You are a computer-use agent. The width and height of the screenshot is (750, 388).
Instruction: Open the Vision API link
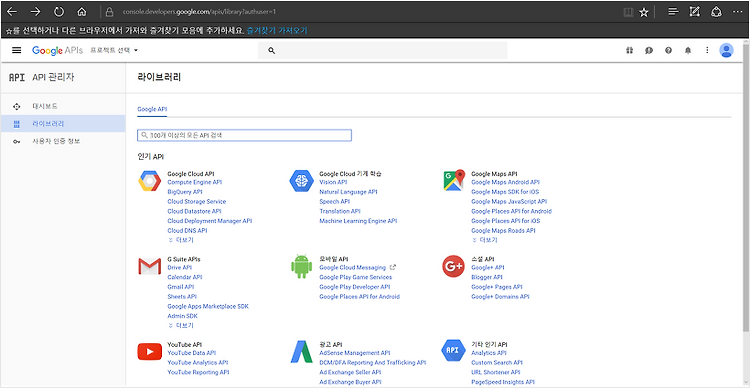[x=333, y=182]
